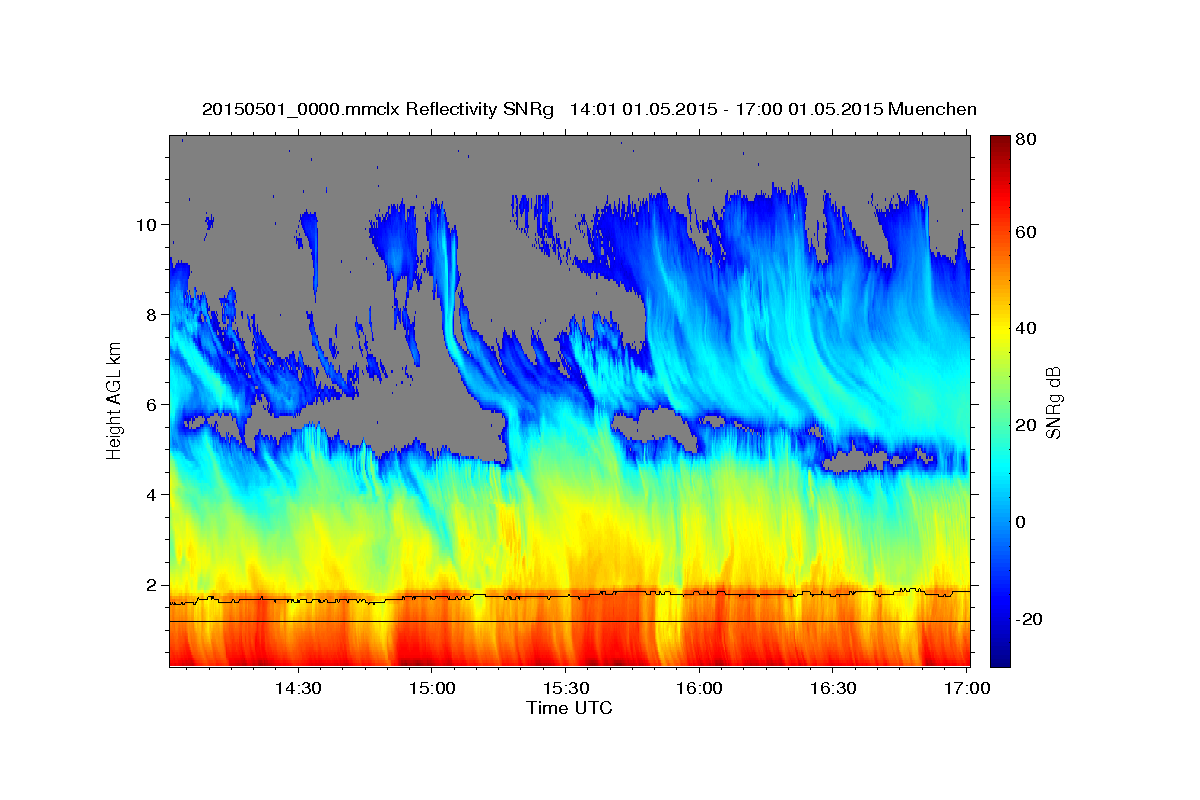The width and height of the screenshot is (1200, 800).
Task: Select the 17:00 time tick label
Action: pos(967,689)
